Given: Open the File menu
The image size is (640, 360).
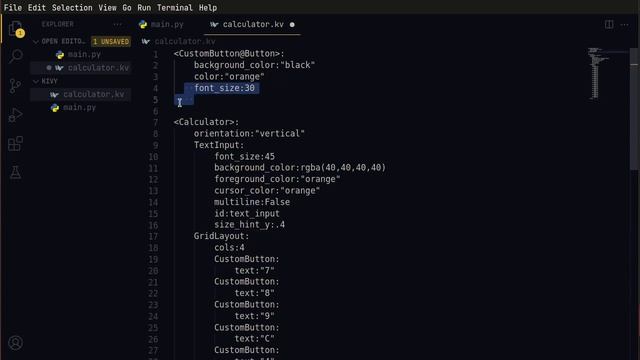Looking at the screenshot, I should 13,8.
